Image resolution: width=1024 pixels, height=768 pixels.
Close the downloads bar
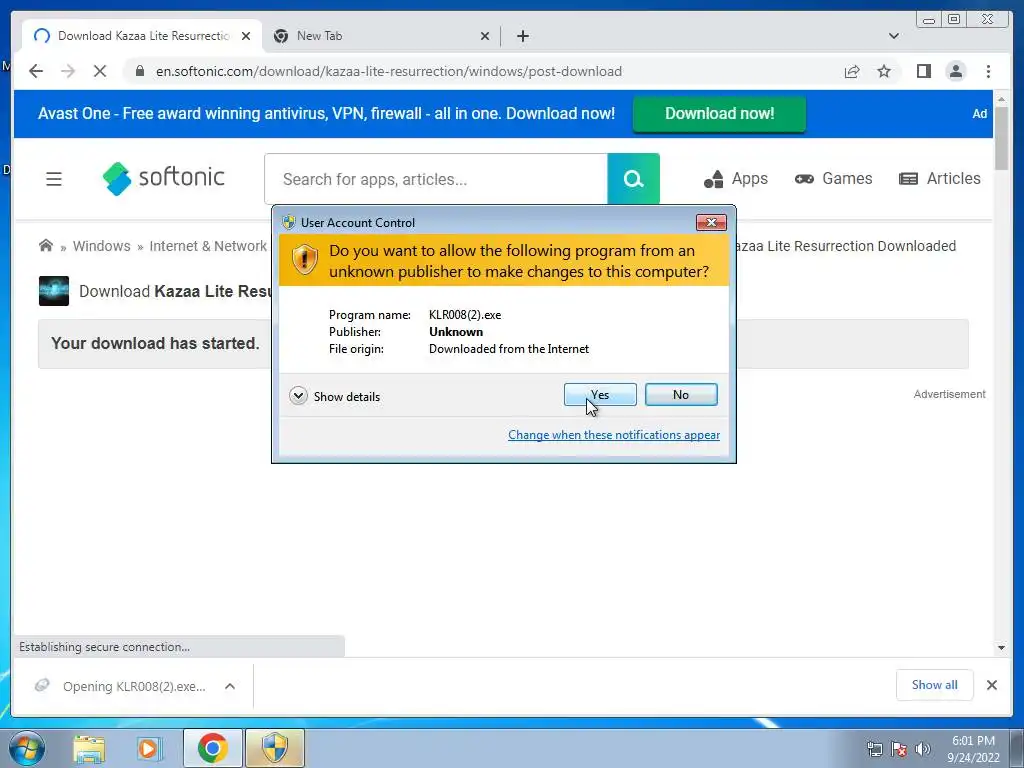click(x=991, y=685)
